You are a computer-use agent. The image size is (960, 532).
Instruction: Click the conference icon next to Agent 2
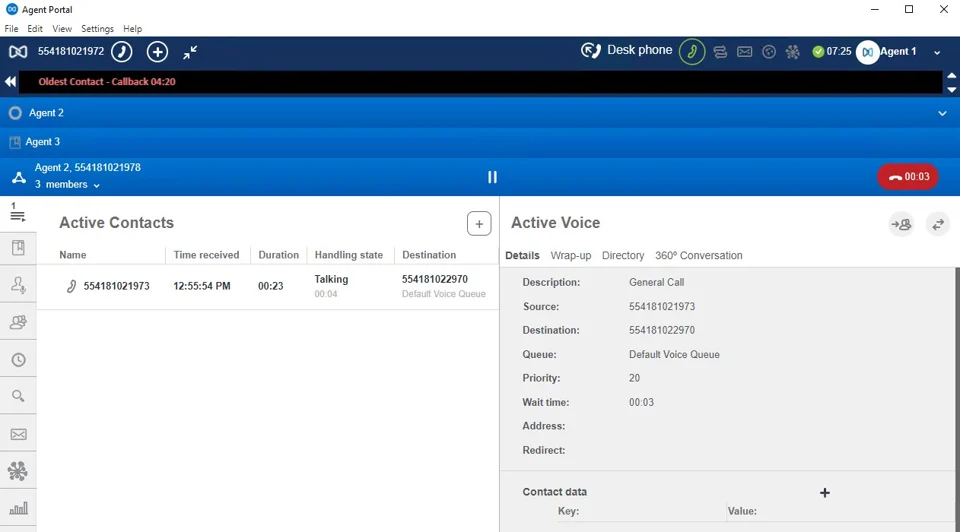click(x=19, y=178)
